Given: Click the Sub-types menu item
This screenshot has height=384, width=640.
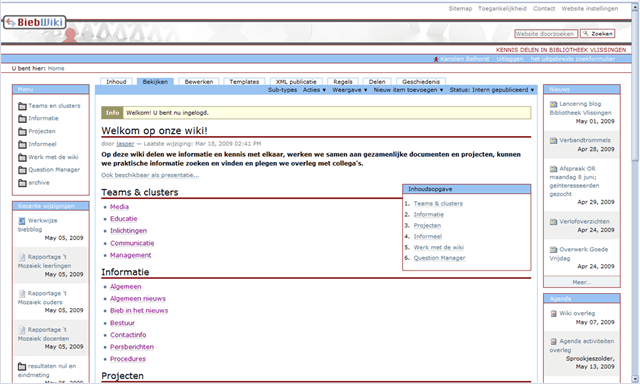Looking at the screenshot, I should pyautogui.click(x=282, y=90).
